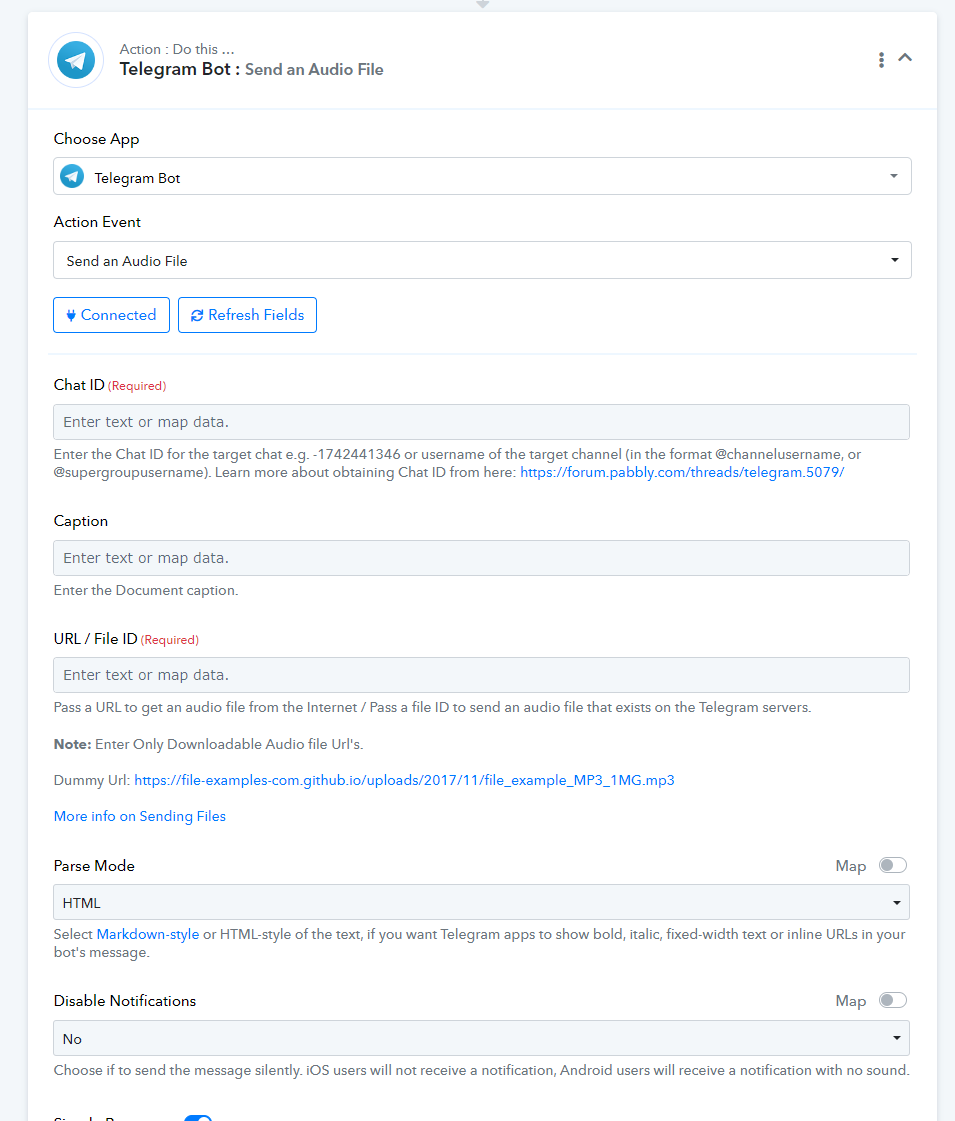Viewport: 955px width, 1121px height.
Task: Focus the Caption input field
Action: point(481,558)
